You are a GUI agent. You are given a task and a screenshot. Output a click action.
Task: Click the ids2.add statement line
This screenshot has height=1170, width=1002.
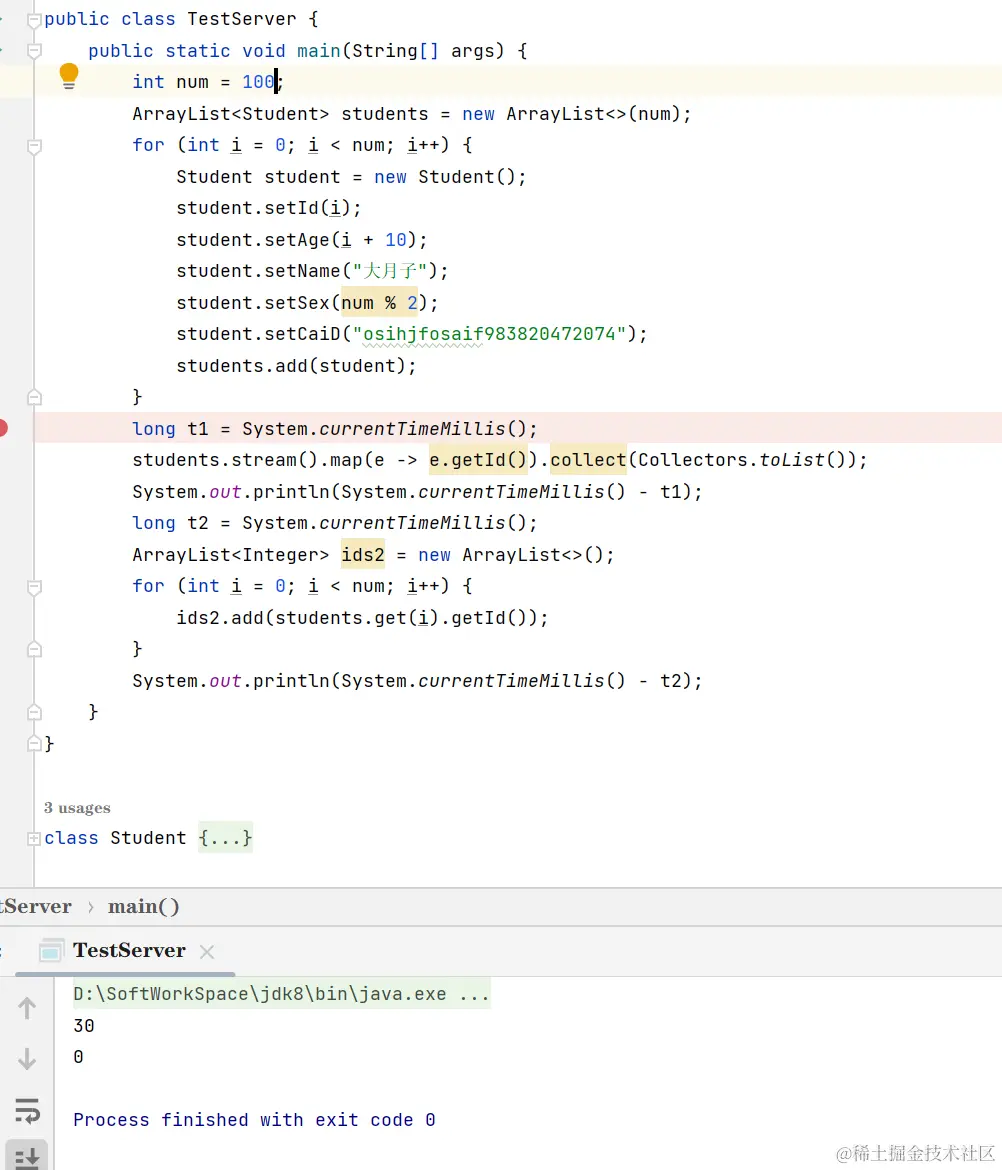tap(362, 618)
